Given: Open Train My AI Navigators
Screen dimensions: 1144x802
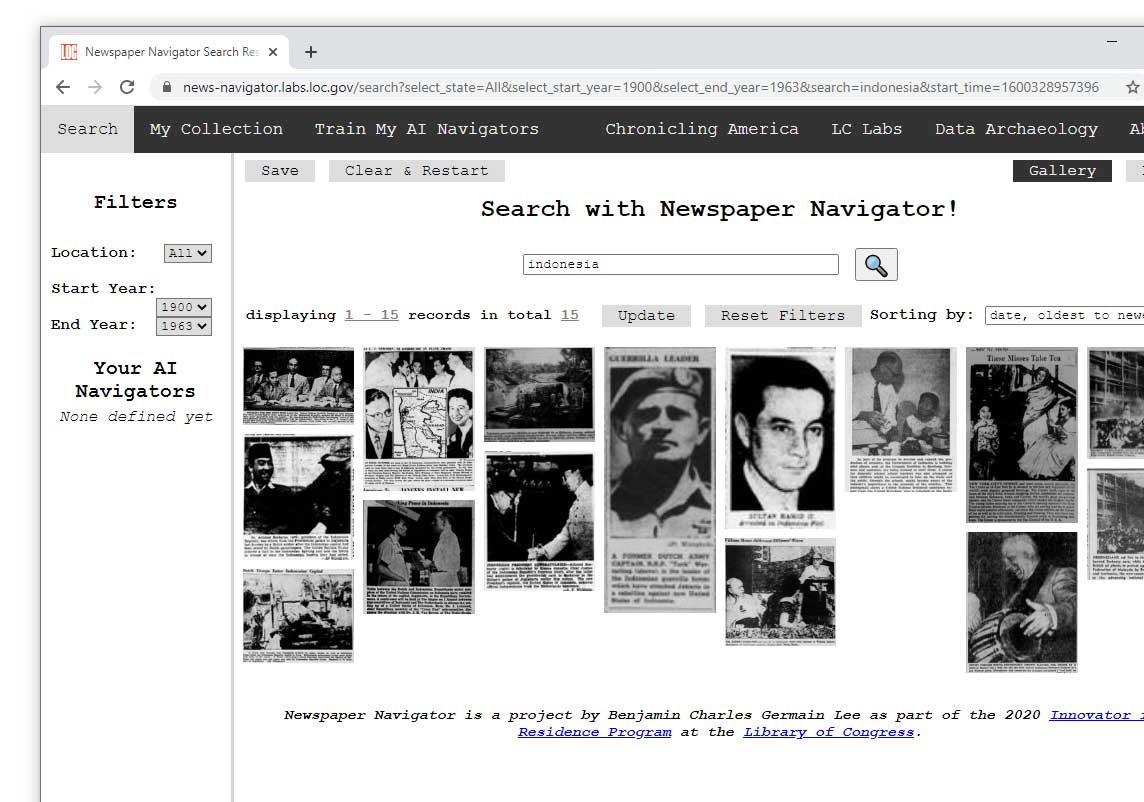Looking at the screenshot, I should point(427,129).
